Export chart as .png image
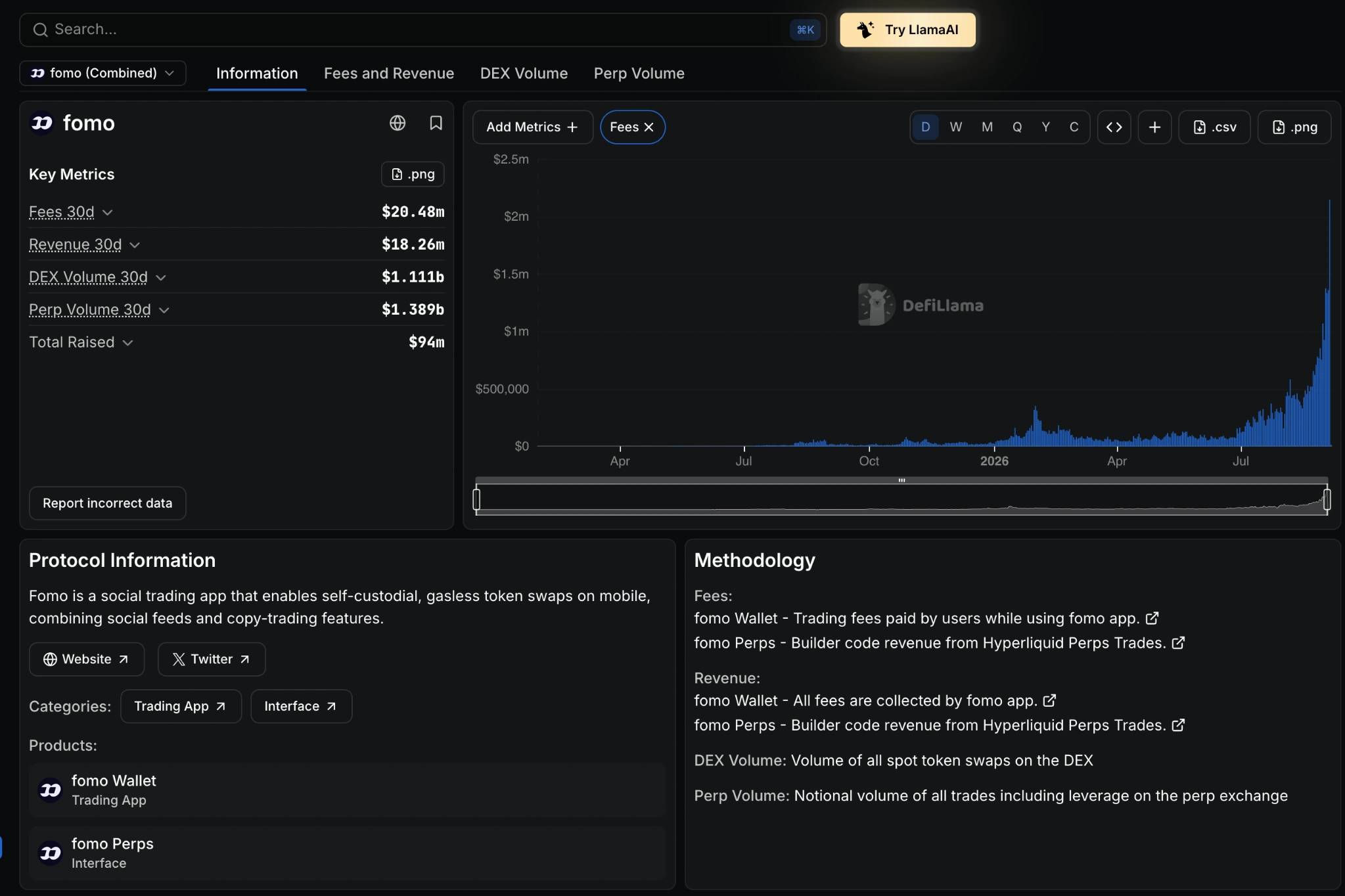The height and width of the screenshot is (896, 1345). tap(1294, 127)
